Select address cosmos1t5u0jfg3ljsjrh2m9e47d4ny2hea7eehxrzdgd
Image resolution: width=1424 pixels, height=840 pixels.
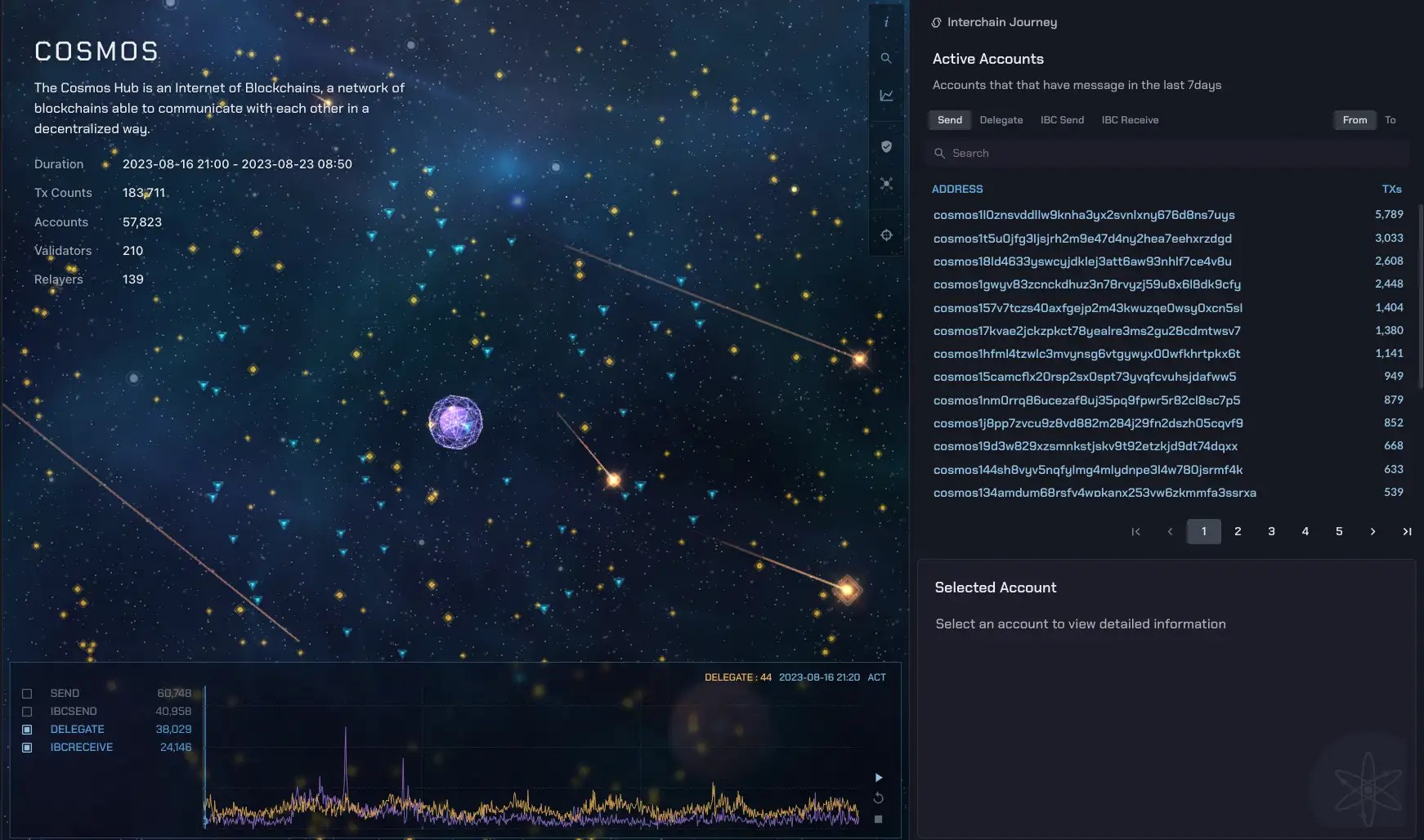click(1082, 239)
